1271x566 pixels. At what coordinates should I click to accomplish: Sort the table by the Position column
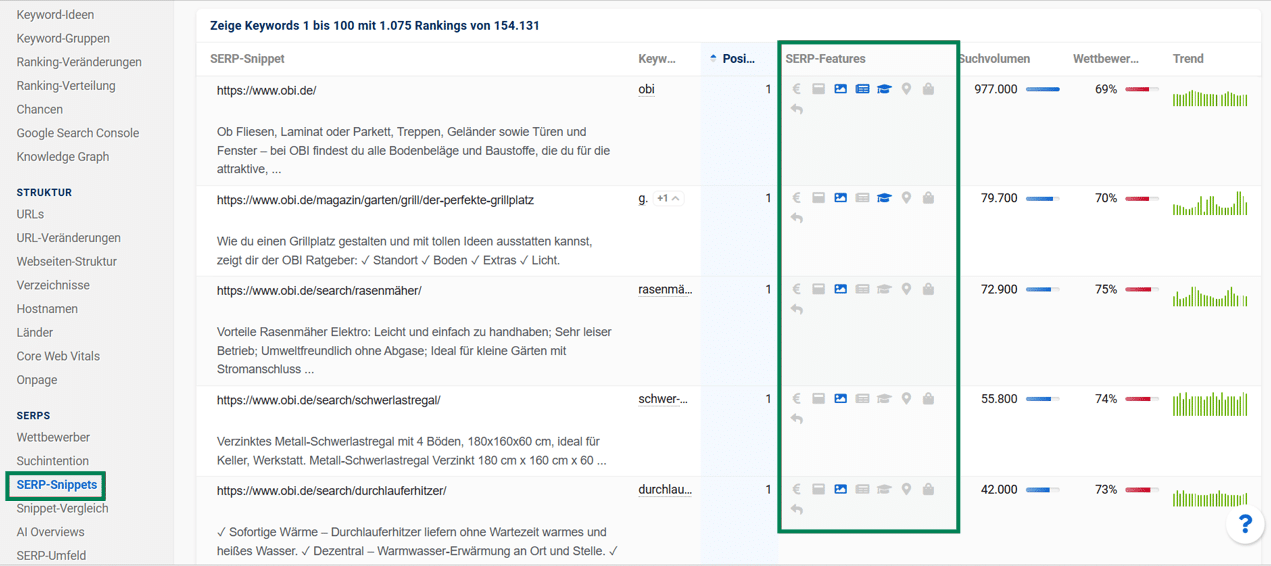tap(738, 59)
